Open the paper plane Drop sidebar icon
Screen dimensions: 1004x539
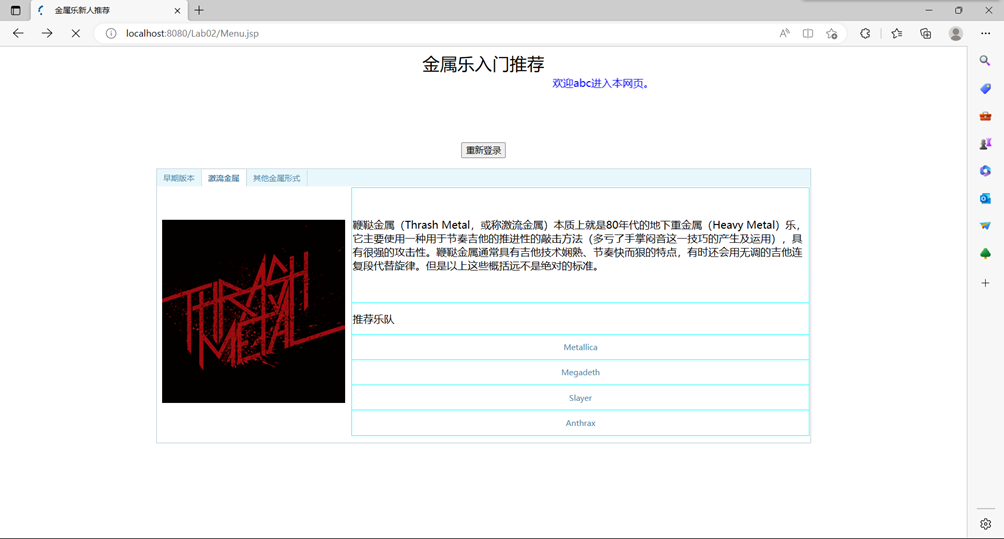985,226
